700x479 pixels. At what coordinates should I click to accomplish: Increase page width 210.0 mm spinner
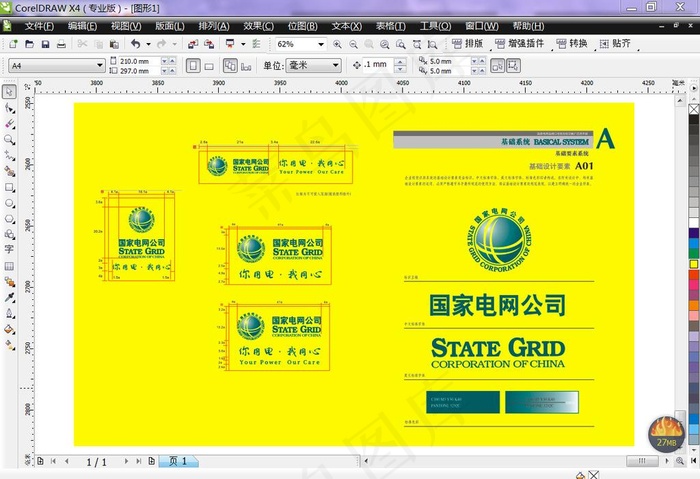172,61
